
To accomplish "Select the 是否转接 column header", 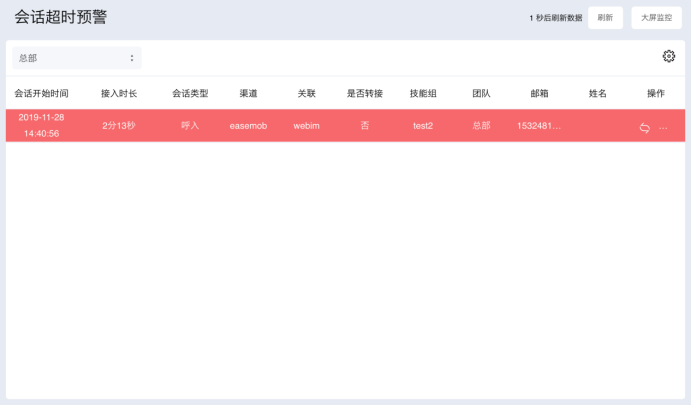I will click(364, 93).
